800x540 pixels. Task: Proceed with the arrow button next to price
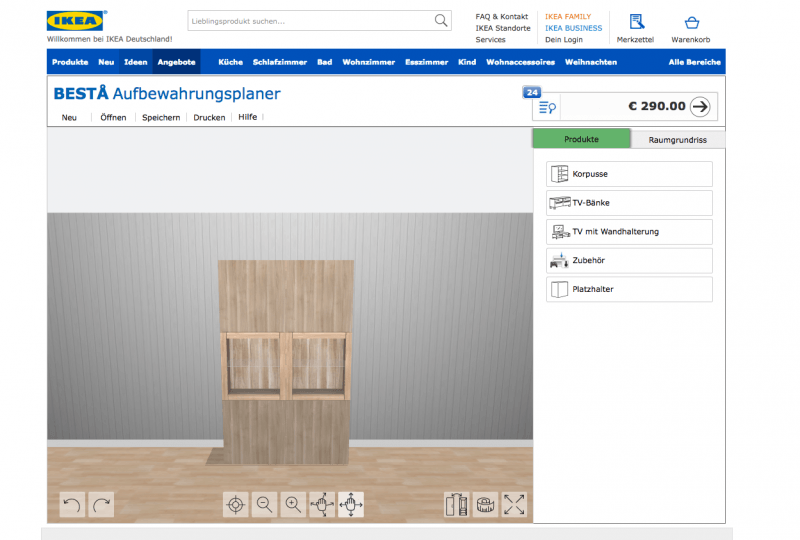tap(700, 106)
